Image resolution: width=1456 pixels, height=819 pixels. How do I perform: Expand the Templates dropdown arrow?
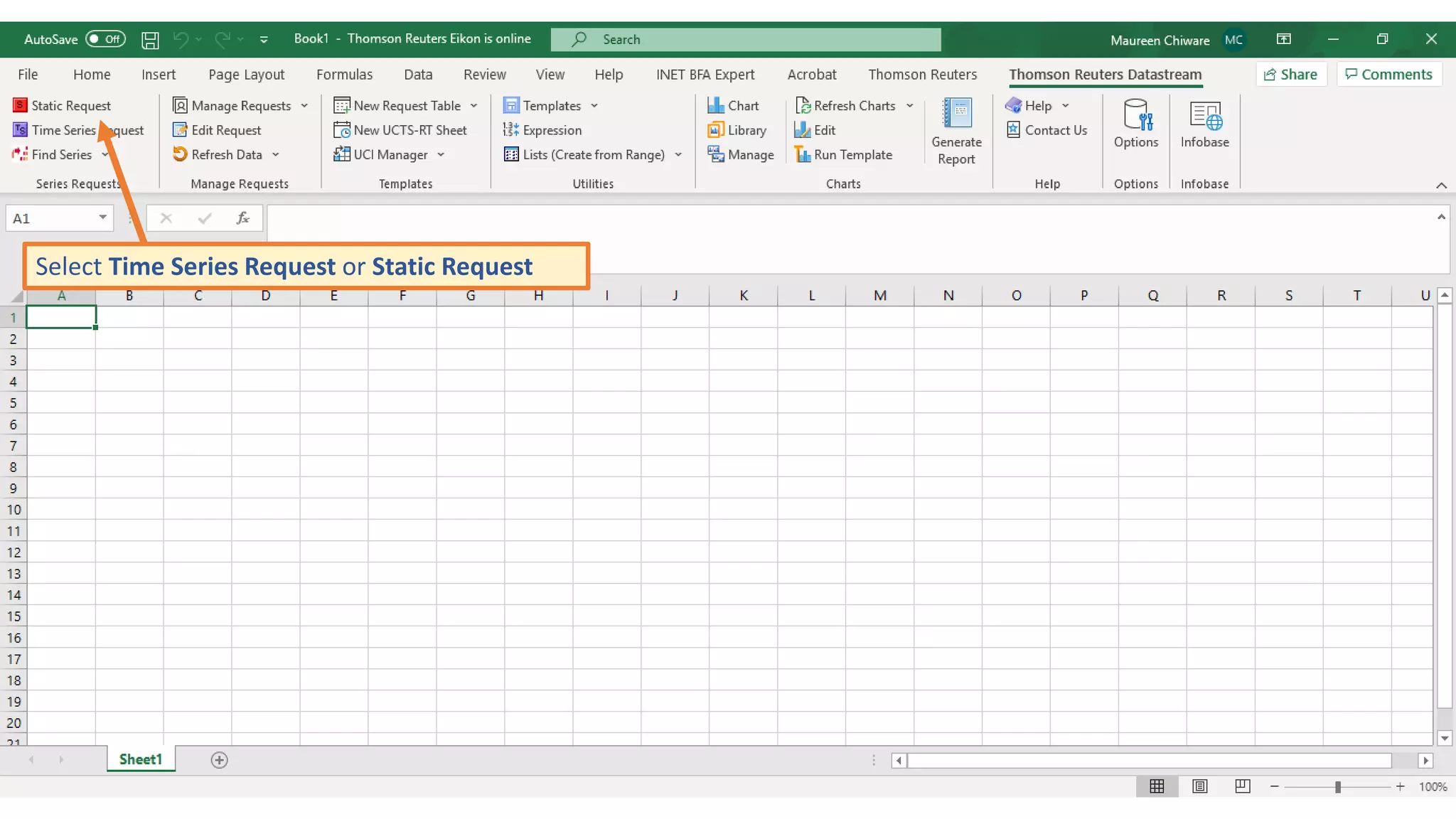point(594,105)
